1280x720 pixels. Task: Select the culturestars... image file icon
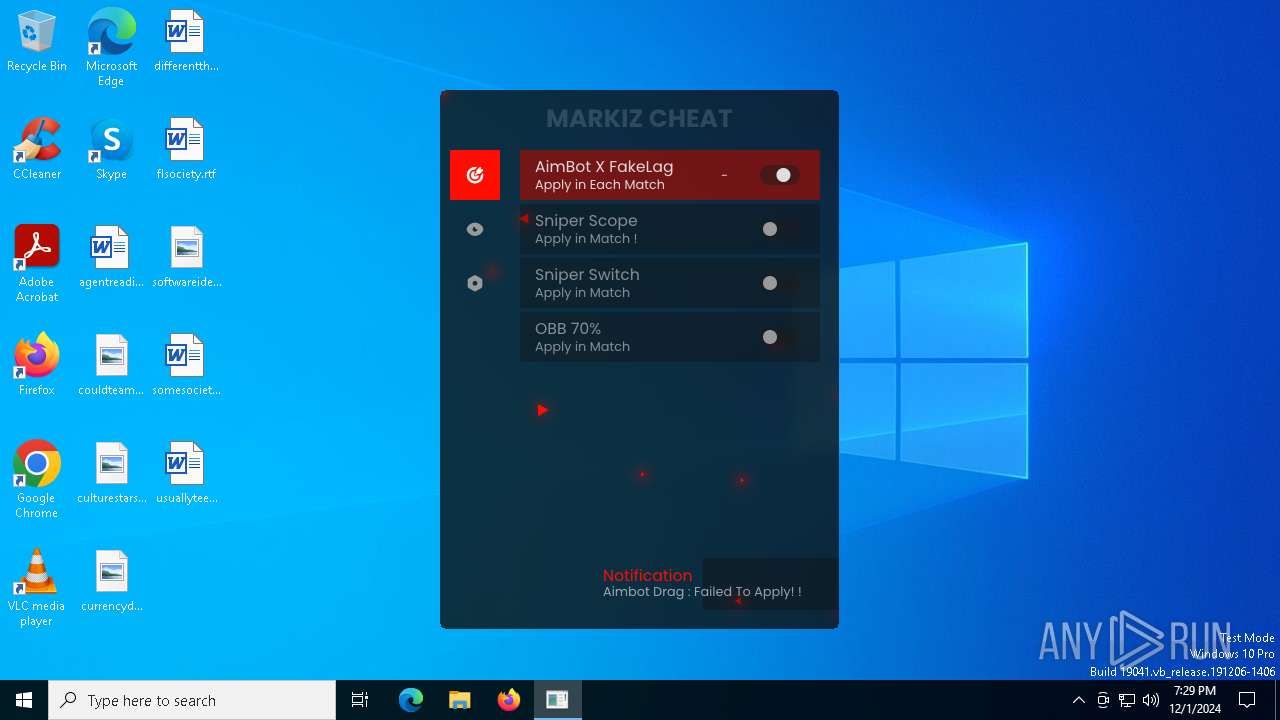111,473
